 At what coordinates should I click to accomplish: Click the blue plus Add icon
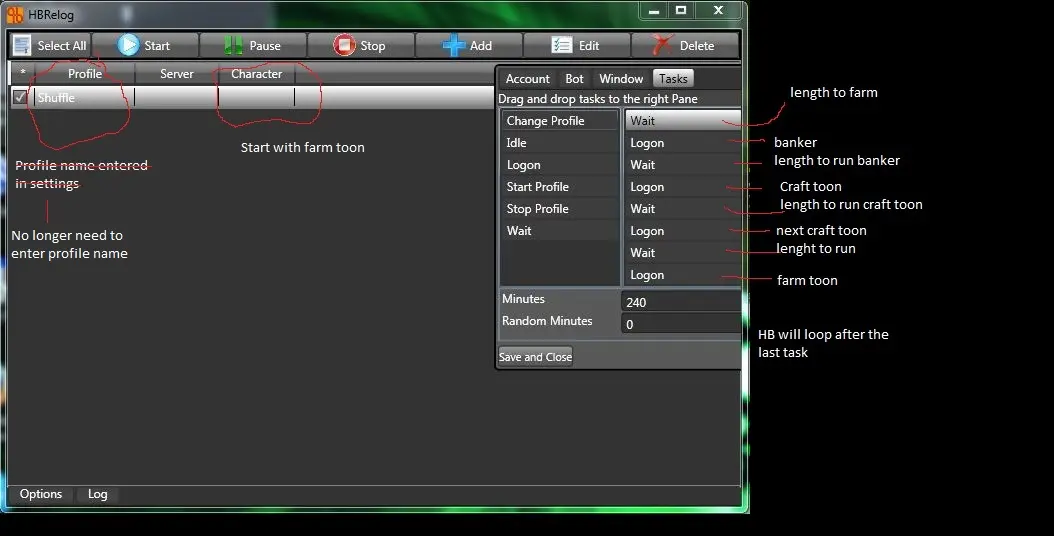tap(453, 46)
